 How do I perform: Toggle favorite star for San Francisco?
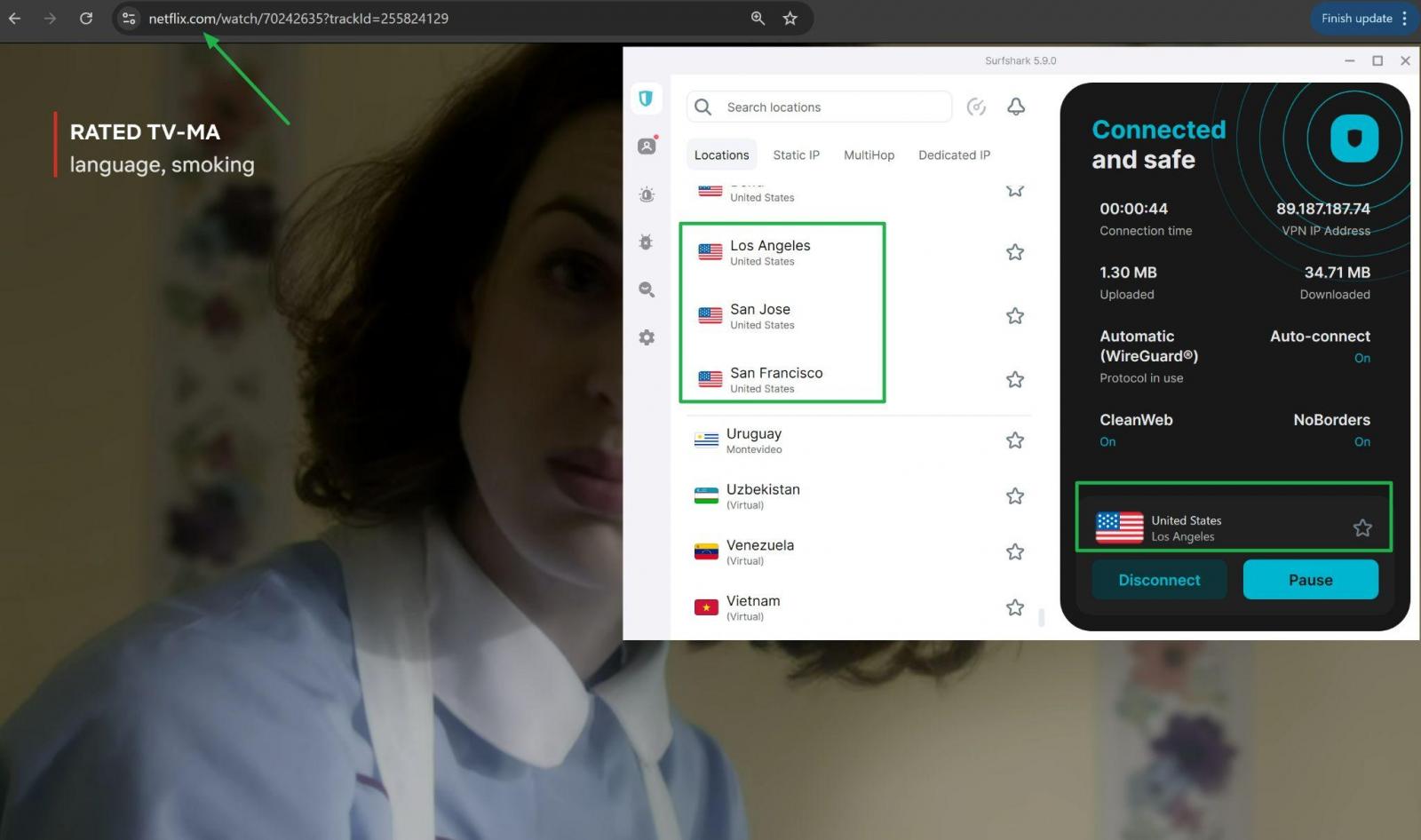[1015, 380]
